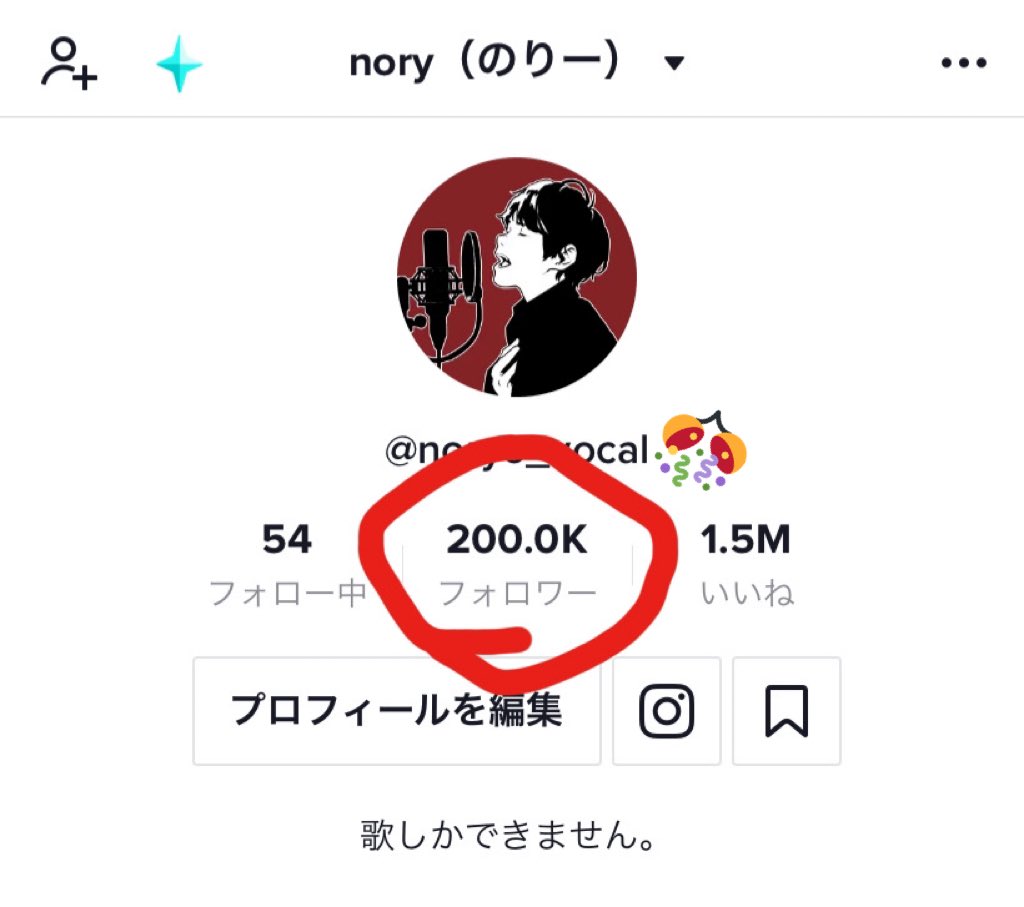
Task: Select the フォロワー label
Action: tap(517, 594)
